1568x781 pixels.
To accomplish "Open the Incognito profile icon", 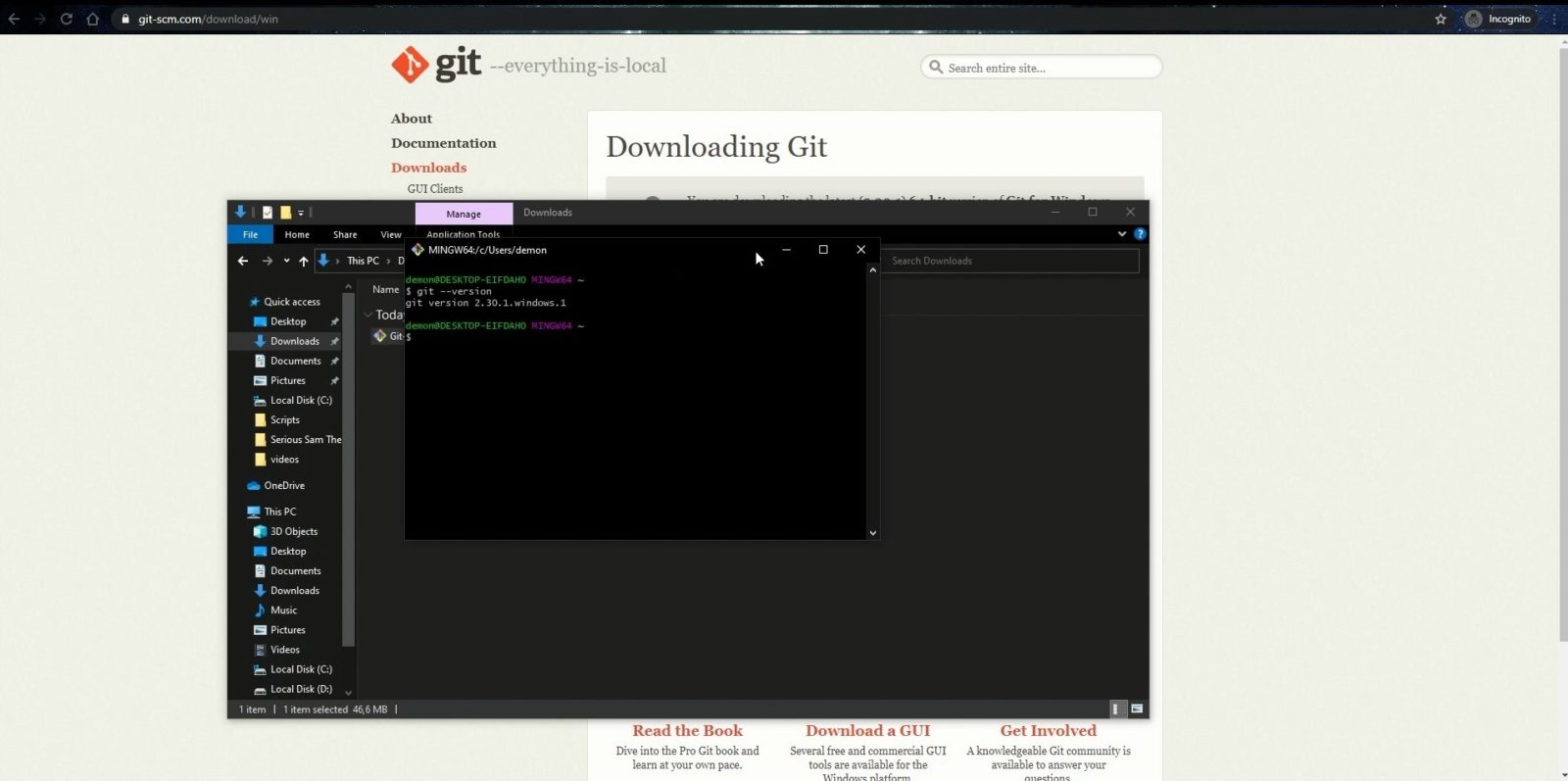I will click(1473, 19).
